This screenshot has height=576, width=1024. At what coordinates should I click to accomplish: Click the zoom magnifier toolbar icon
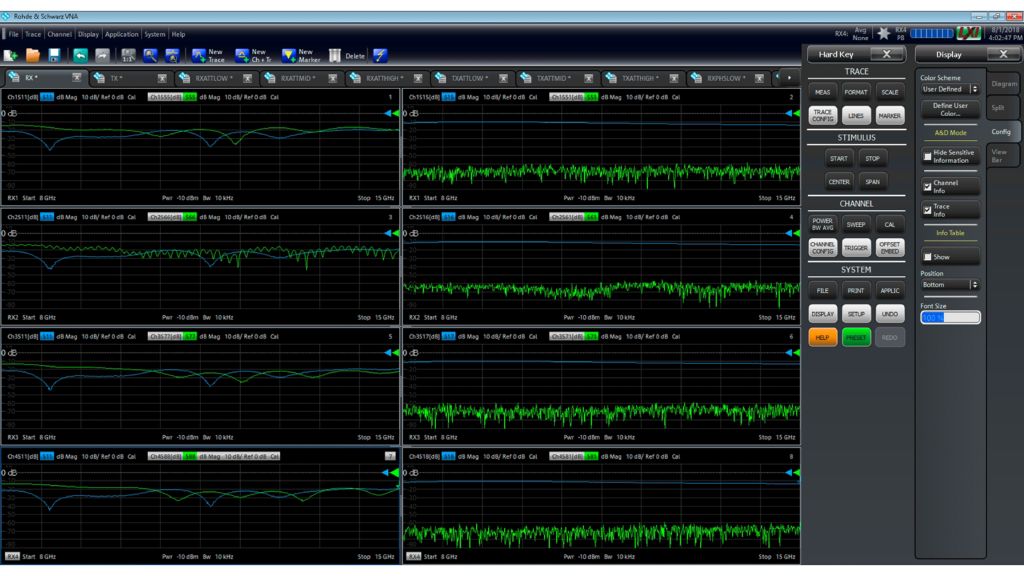click(150, 56)
